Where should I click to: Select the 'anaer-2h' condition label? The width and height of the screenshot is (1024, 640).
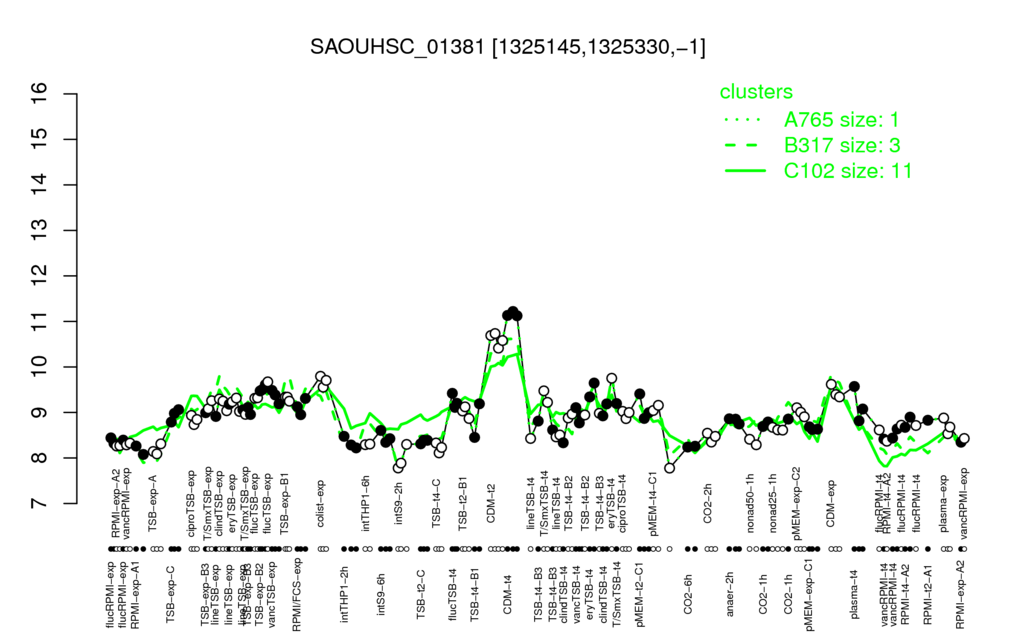point(729,594)
